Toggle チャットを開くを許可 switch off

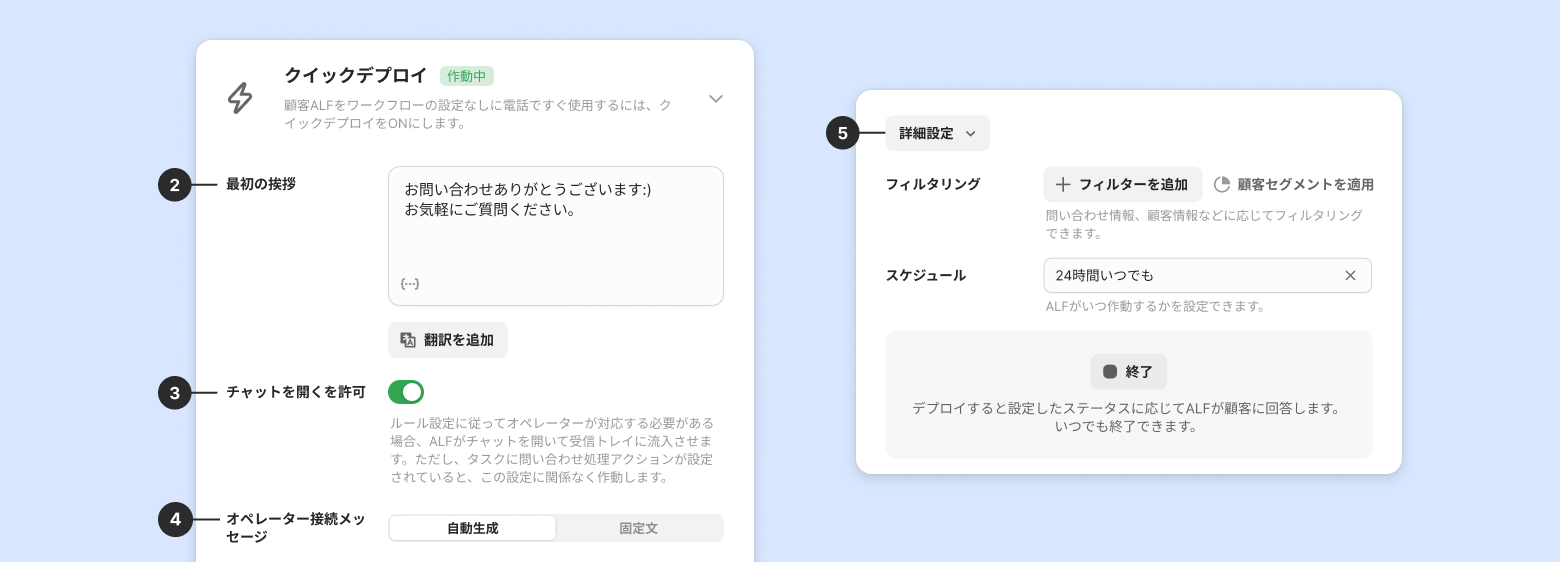(x=406, y=392)
